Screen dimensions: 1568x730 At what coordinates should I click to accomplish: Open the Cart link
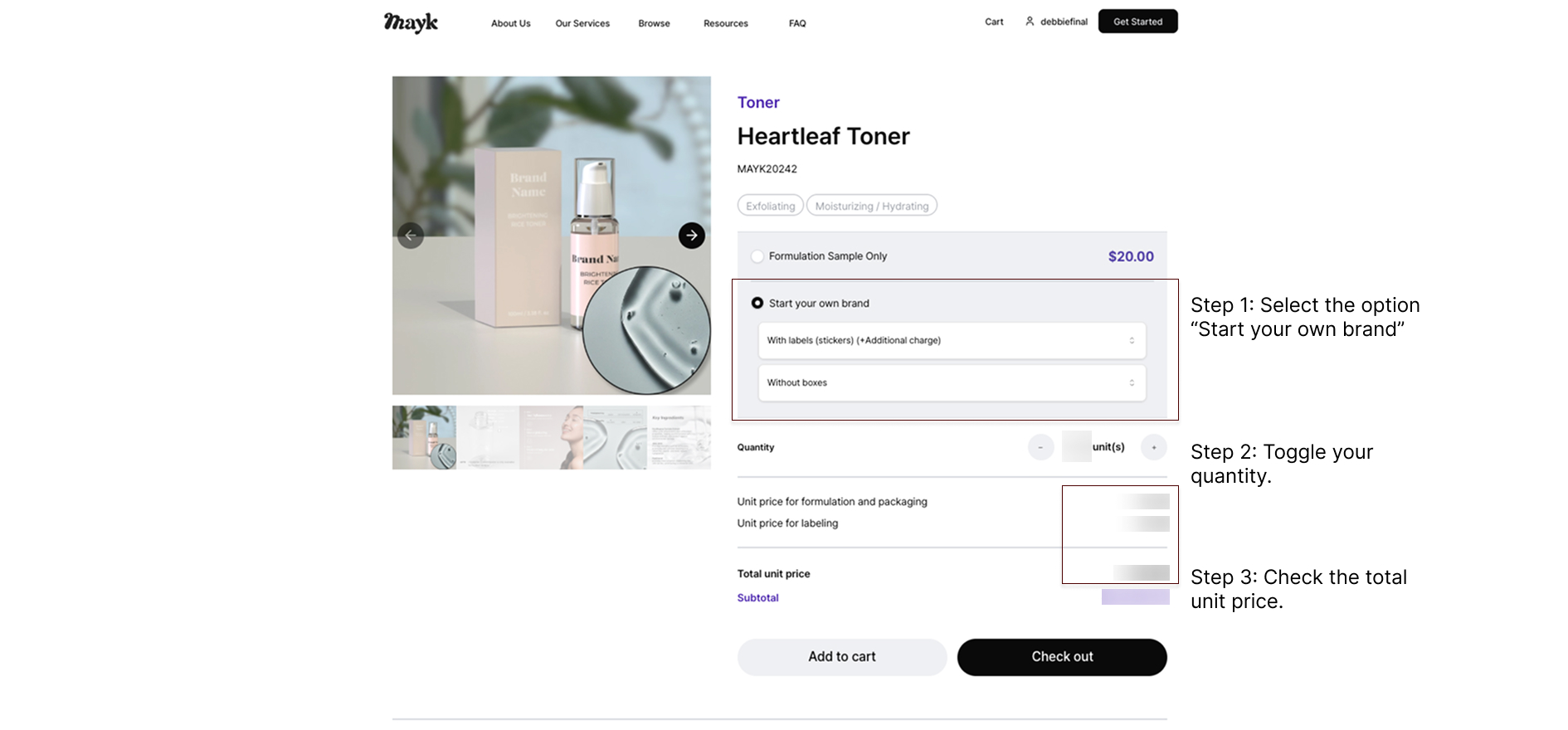point(994,22)
